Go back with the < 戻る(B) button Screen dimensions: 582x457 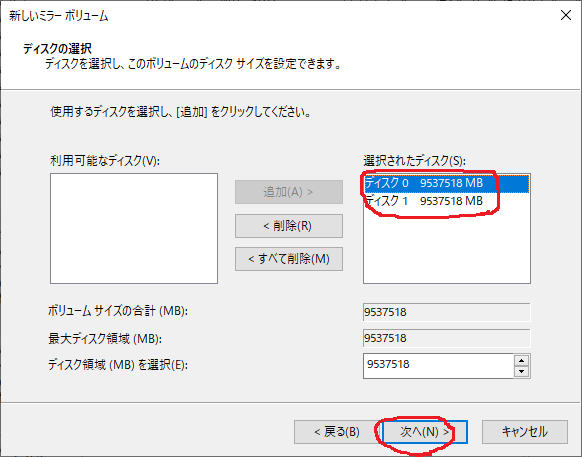tap(337, 432)
